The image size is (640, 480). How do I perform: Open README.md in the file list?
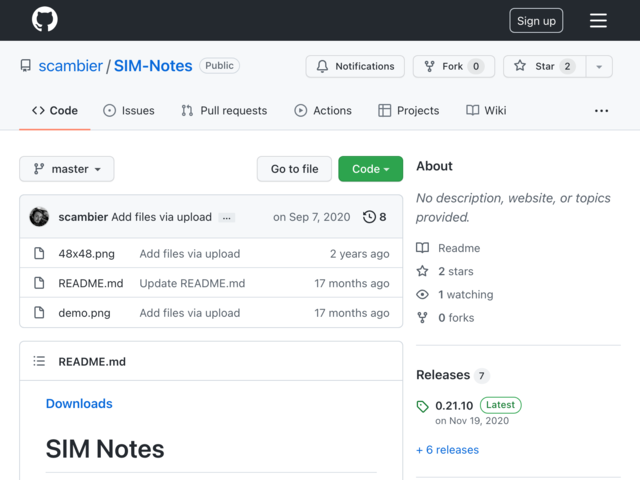[91, 283]
